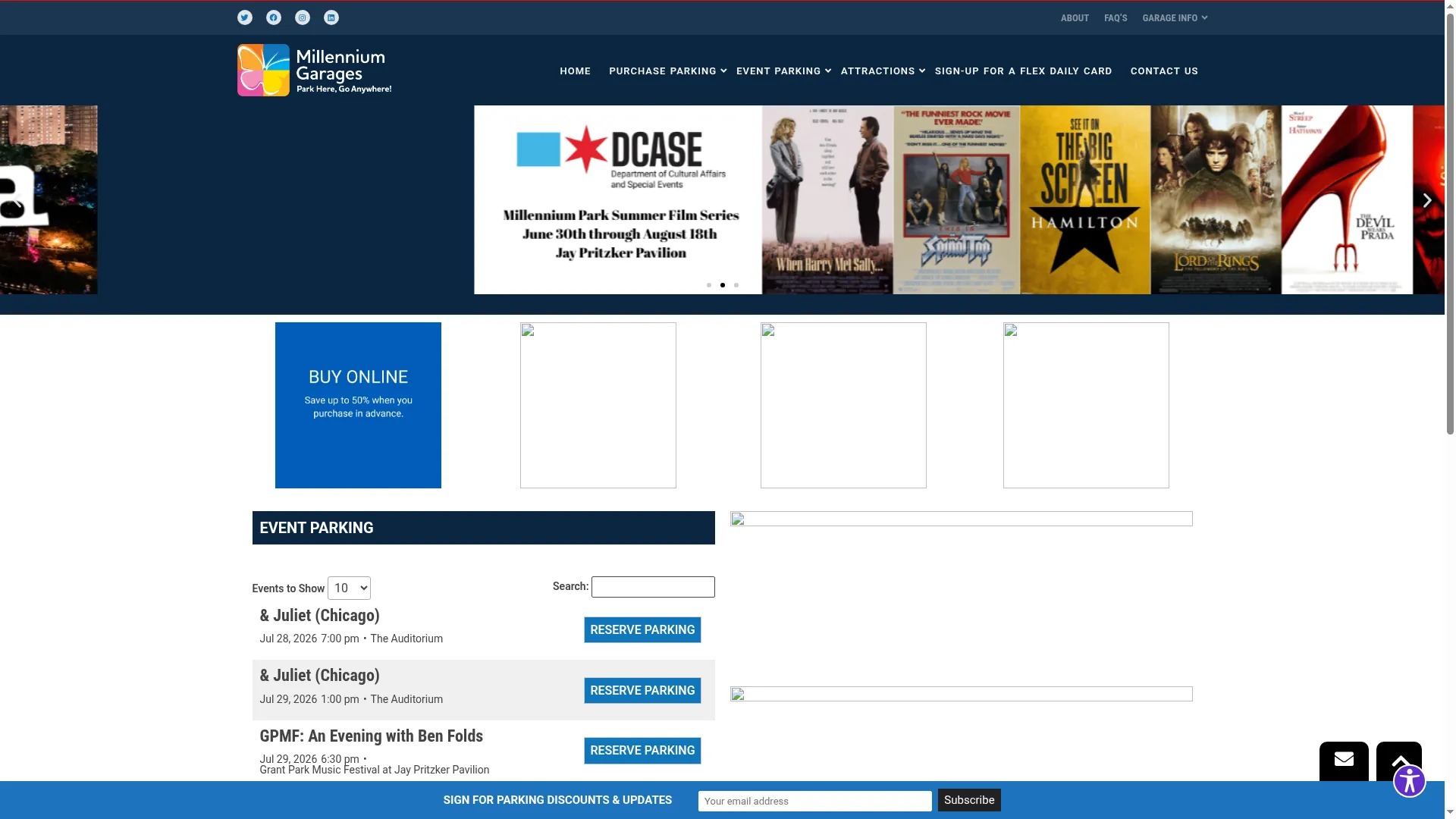Open & Juliet (Chicago) Jul 29 event title
Viewport: 1456px width, 819px height.
pyautogui.click(x=319, y=676)
